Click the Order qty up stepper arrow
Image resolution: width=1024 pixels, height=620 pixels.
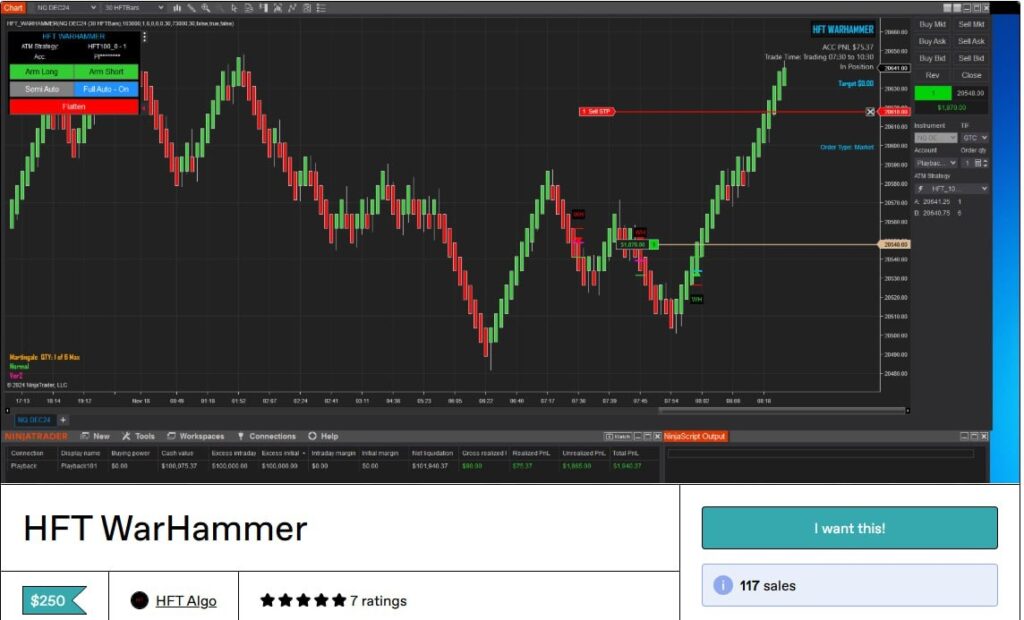coord(986,161)
